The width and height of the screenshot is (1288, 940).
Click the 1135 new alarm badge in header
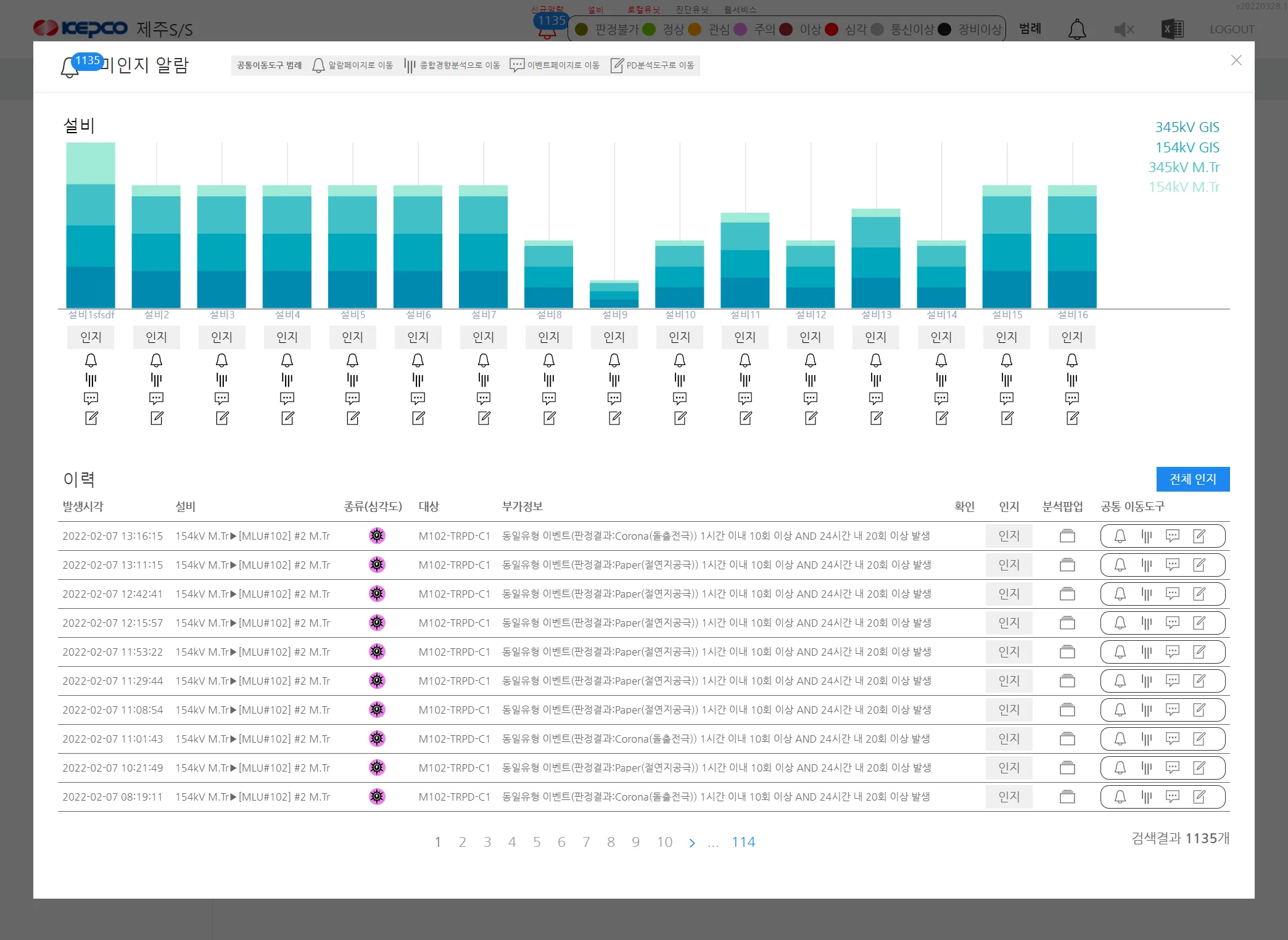tap(551, 21)
